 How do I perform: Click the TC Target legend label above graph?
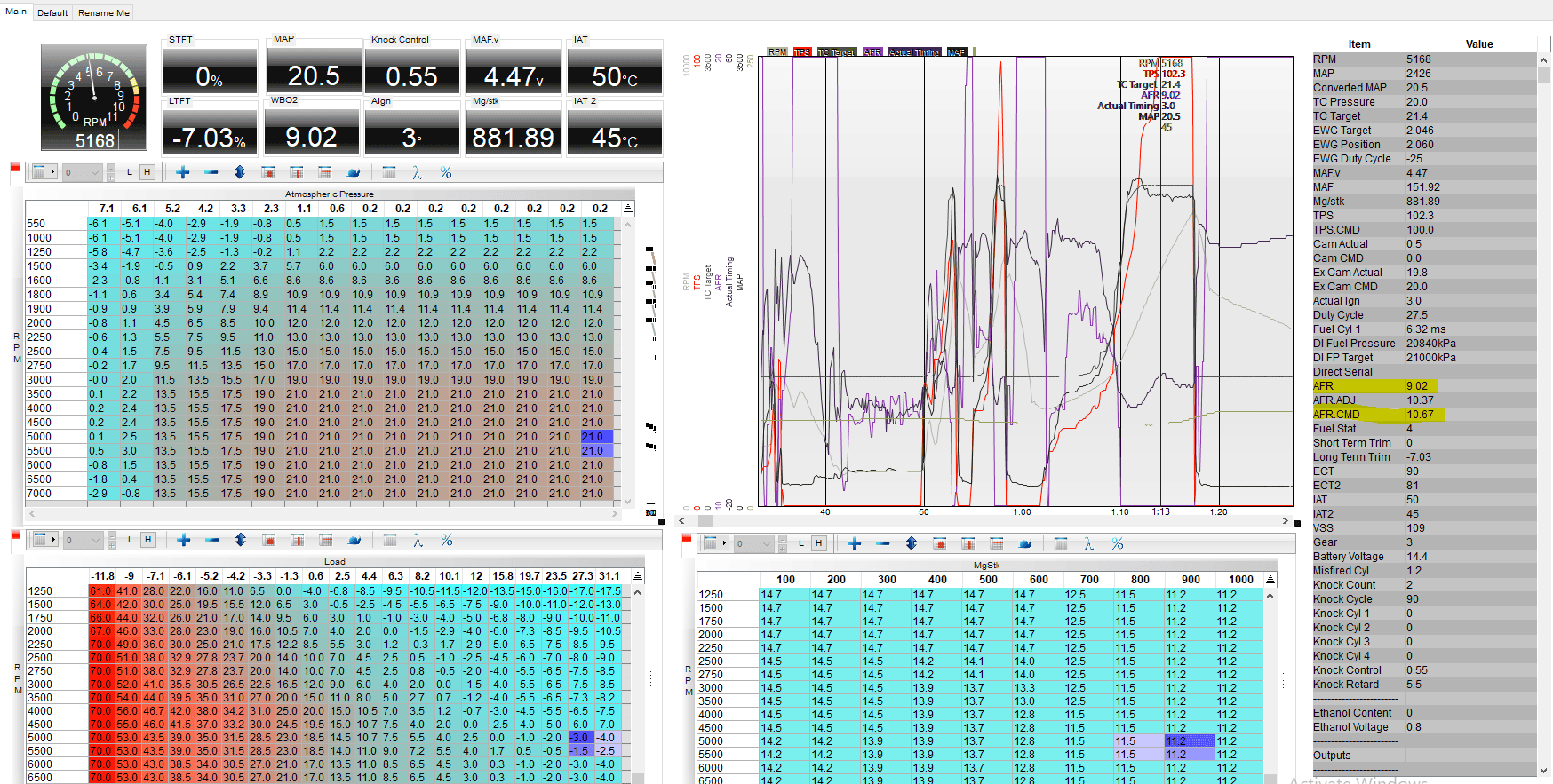836,52
